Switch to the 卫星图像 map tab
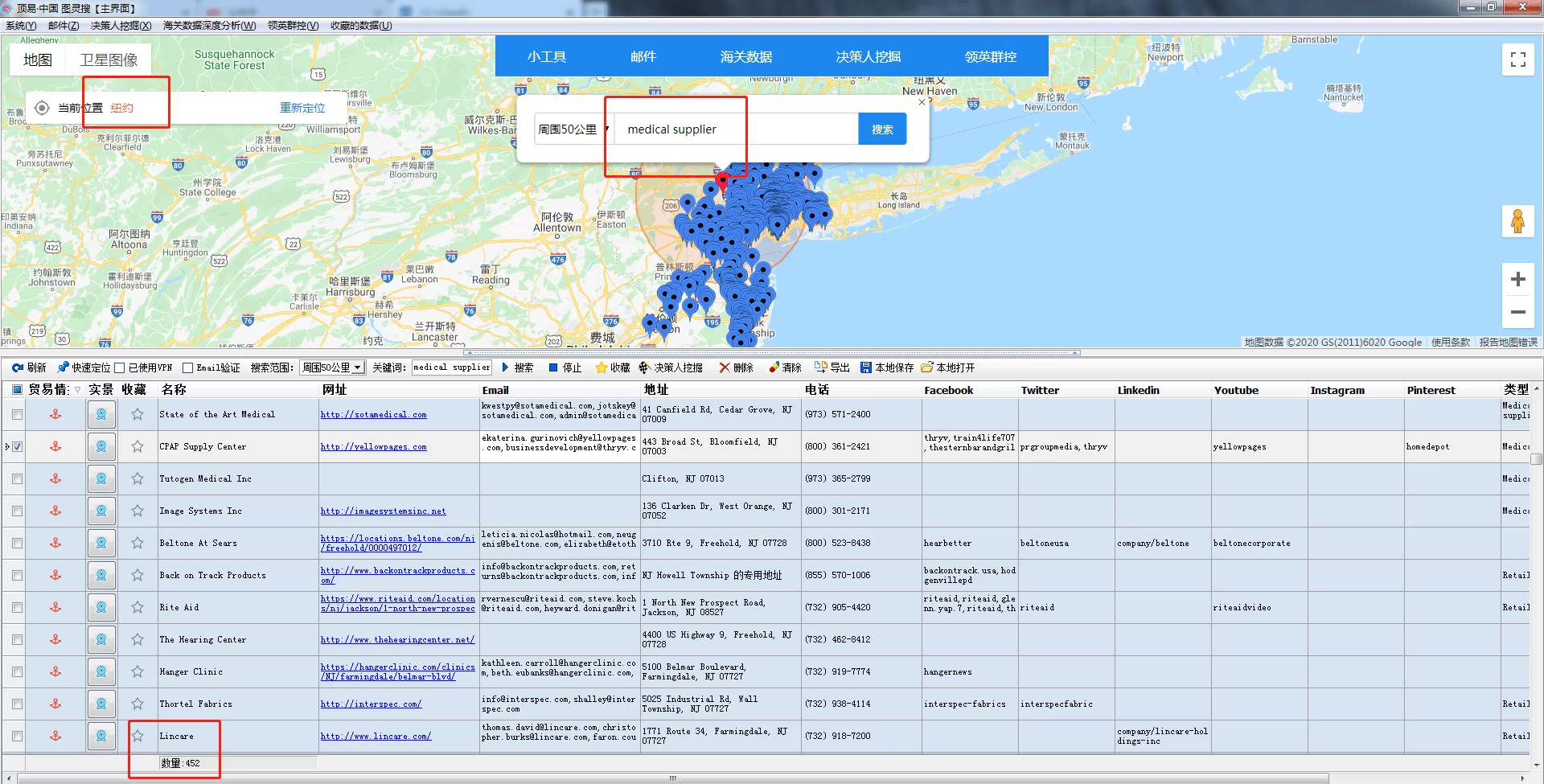 109,60
